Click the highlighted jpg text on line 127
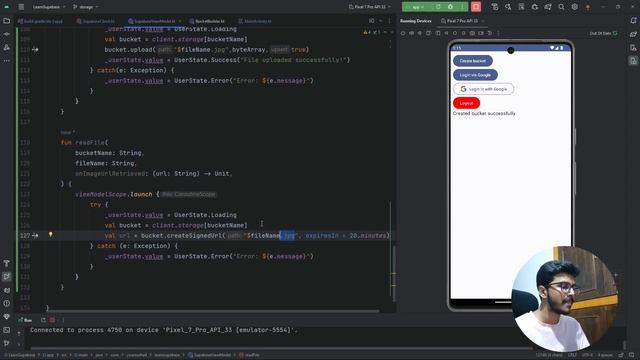 [289, 236]
